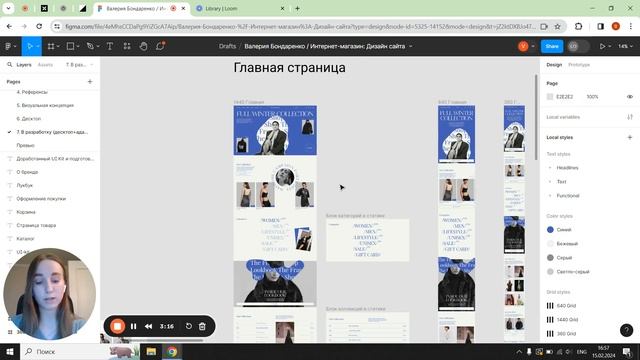
Task: Open a new browser tab
Action: click(297, 8)
